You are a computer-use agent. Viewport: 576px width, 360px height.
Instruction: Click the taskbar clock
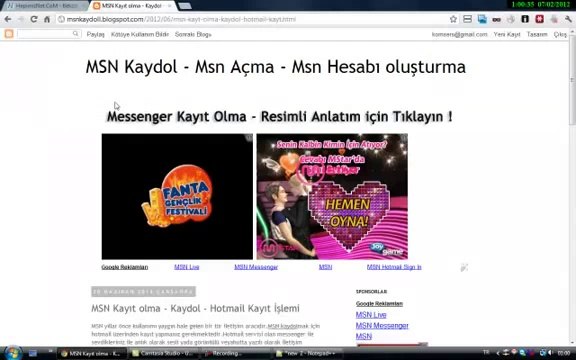tap(564, 353)
